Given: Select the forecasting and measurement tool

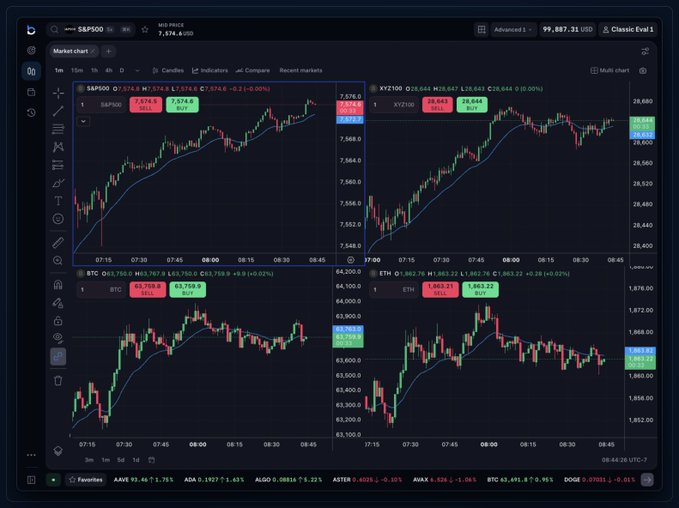Looking at the screenshot, I should (x=58, y=165).
